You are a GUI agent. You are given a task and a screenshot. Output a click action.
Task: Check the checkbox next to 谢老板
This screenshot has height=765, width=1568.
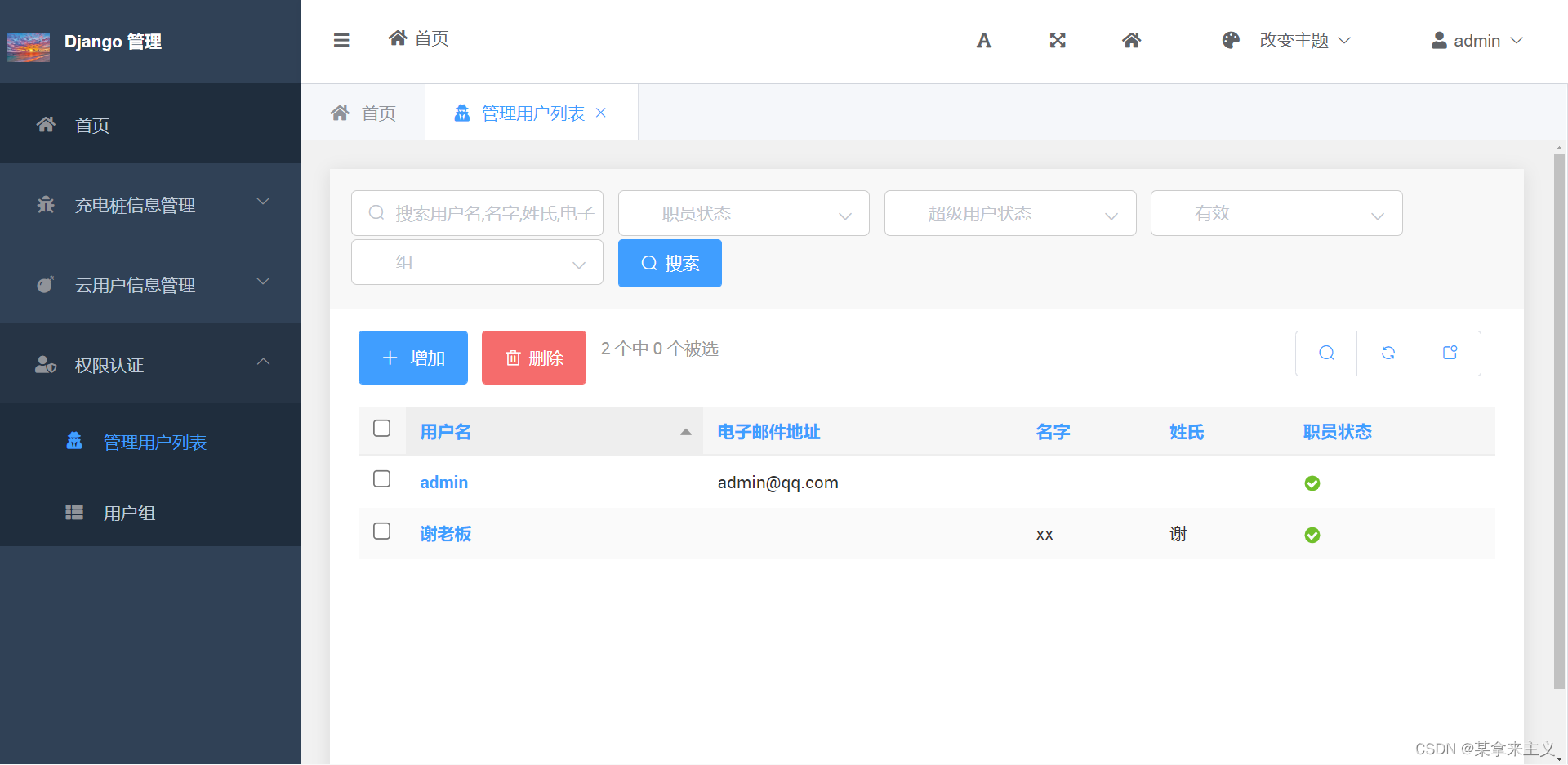(381, 531)
